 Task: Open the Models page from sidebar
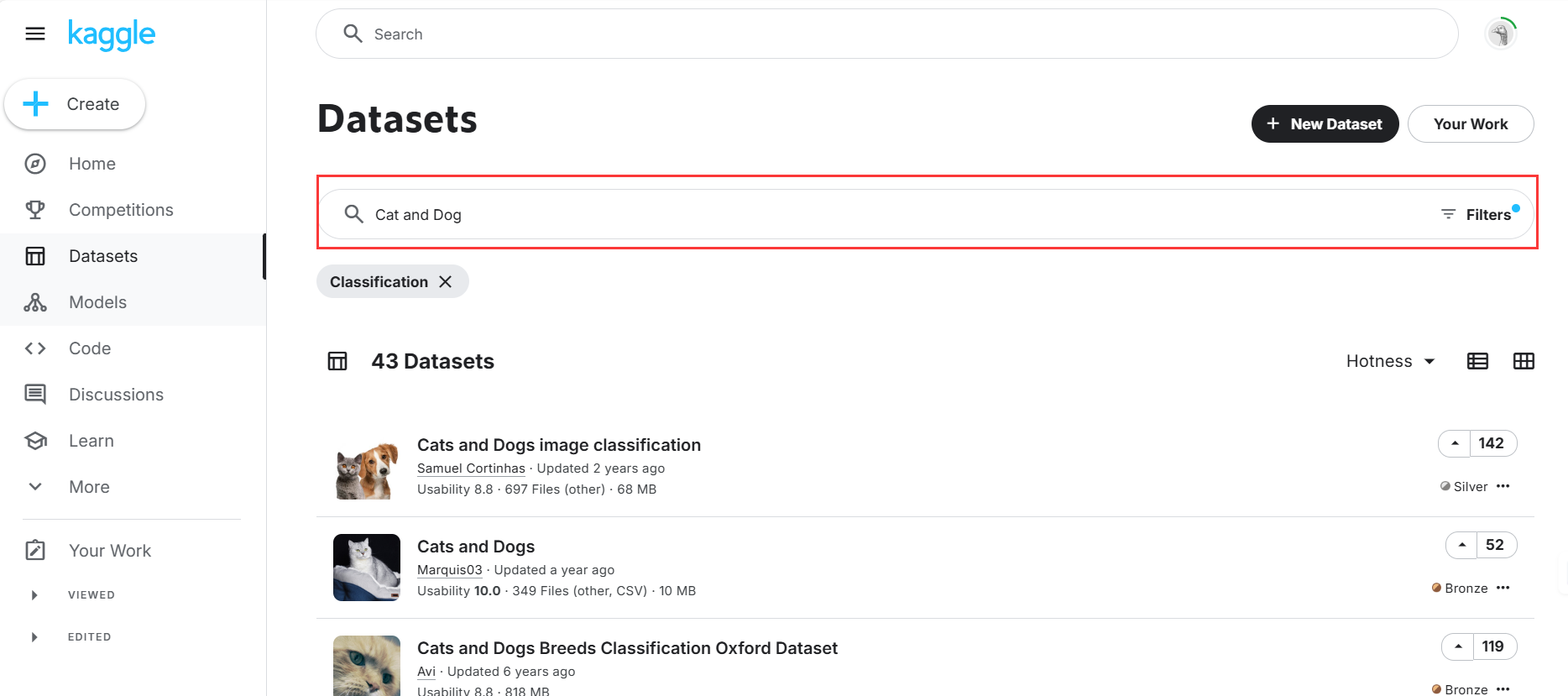(97, 302)
